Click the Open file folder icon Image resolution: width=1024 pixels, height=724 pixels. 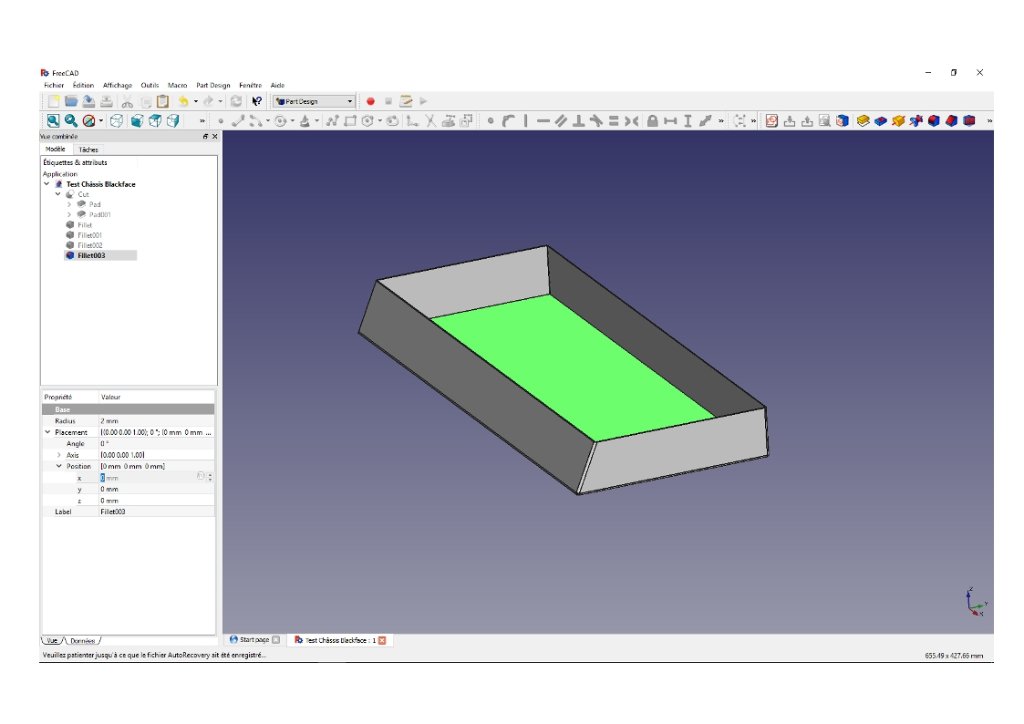pos(71,101)
